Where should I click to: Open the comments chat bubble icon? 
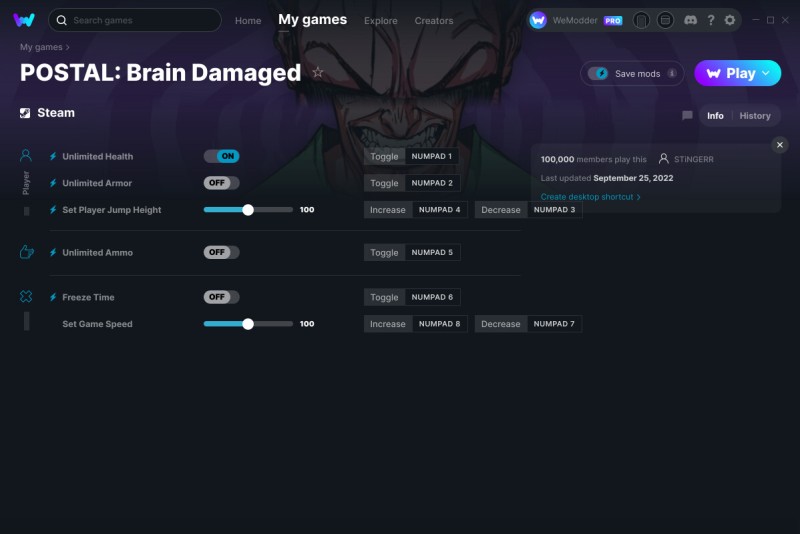(687, 116)
